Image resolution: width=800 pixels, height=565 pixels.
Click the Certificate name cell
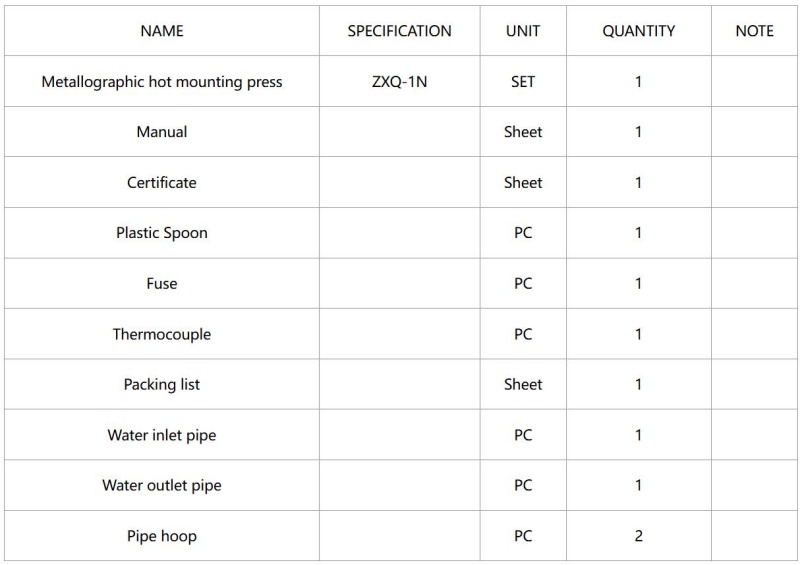[x=162, y=183]
